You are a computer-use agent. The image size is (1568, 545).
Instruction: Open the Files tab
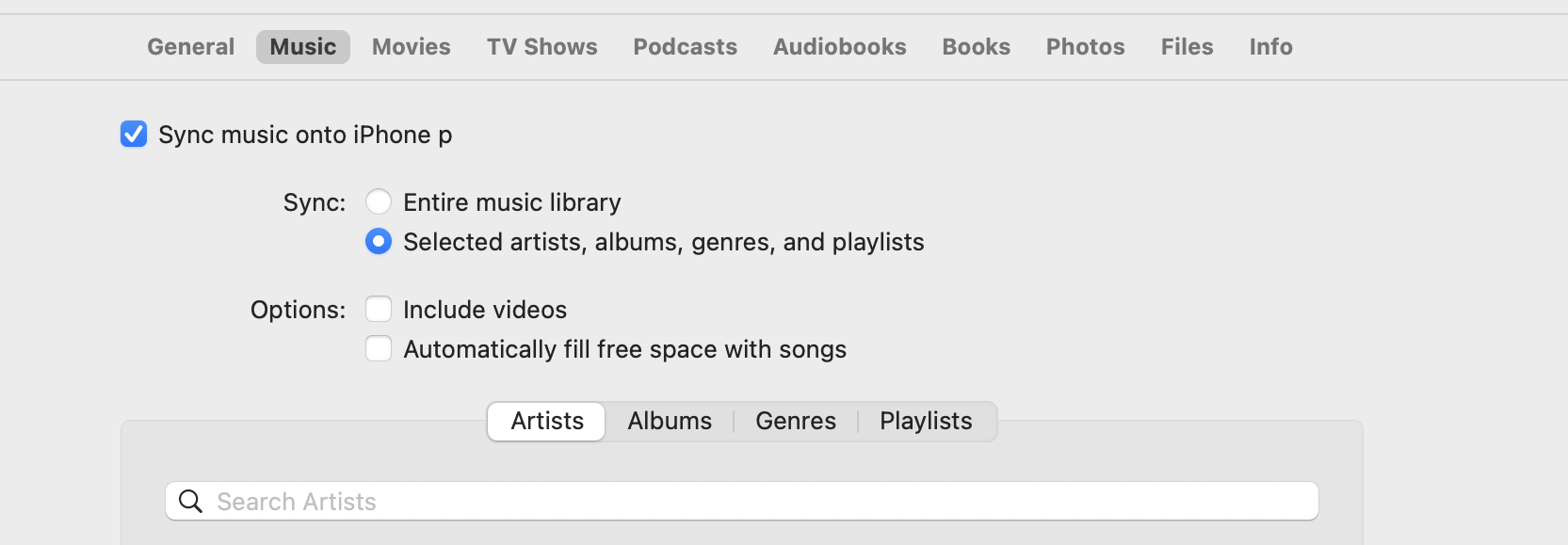(1187, 47)
